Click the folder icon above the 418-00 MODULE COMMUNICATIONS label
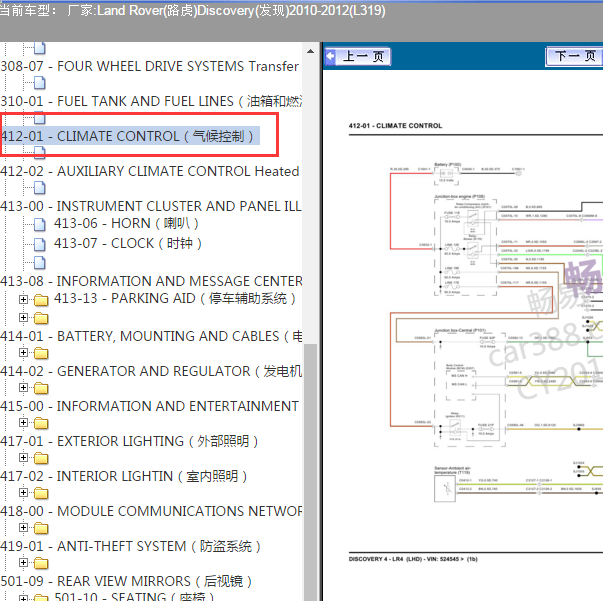 (41, 493)
